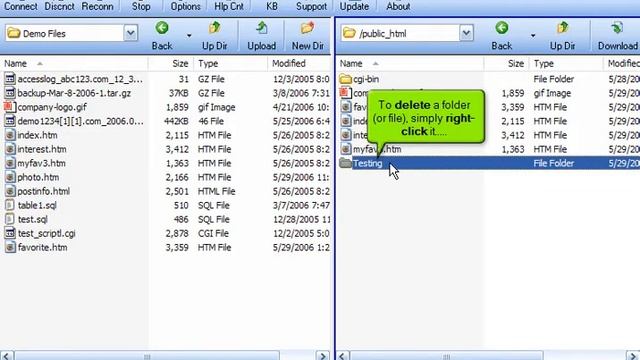
Task: Select table1.sql name in local list
Action: pos(37,205)
